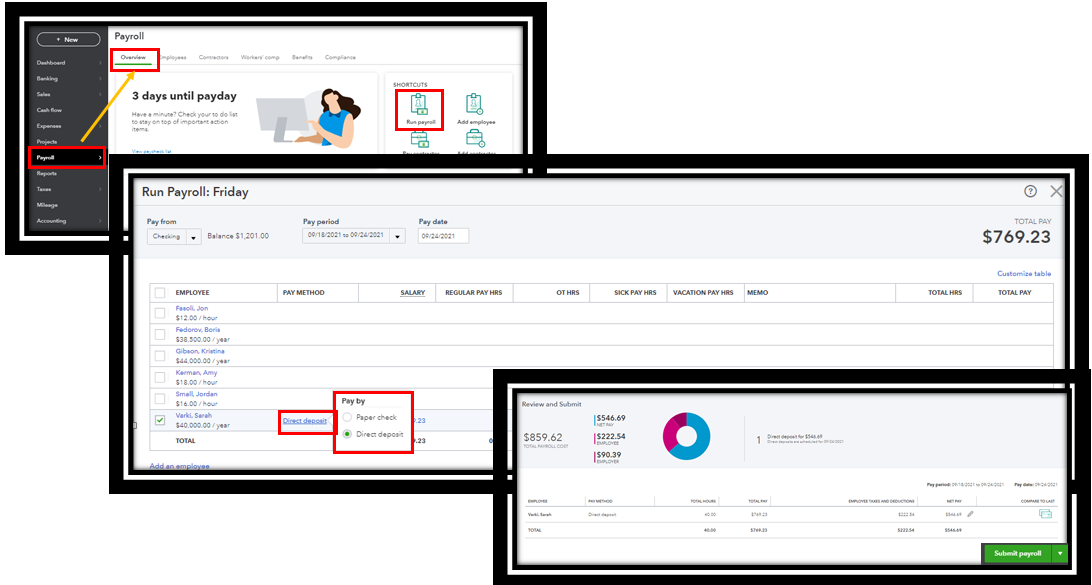Uncheck the box for Varki, Sarah

click(160, 420)
